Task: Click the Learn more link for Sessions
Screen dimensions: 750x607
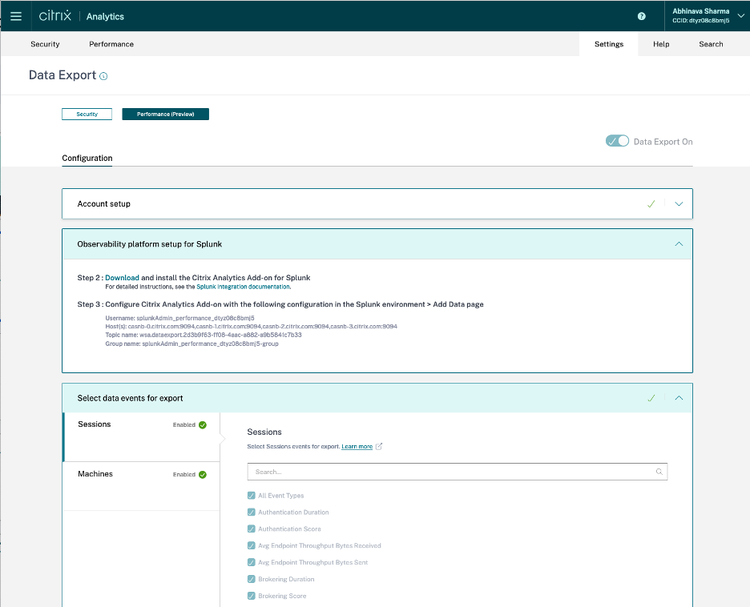Action: click(357, 446)
